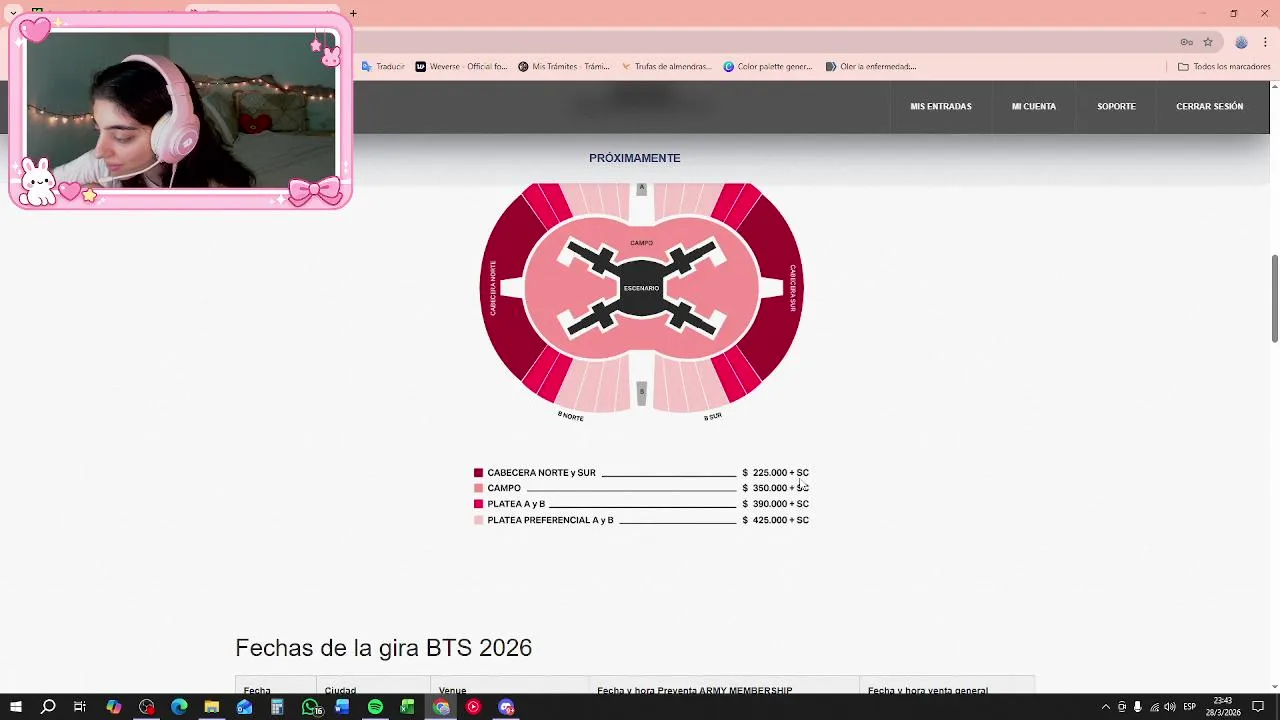Screen dimensions: 1280x720
Task: Open the Windows Start menu
Action: 15,707
